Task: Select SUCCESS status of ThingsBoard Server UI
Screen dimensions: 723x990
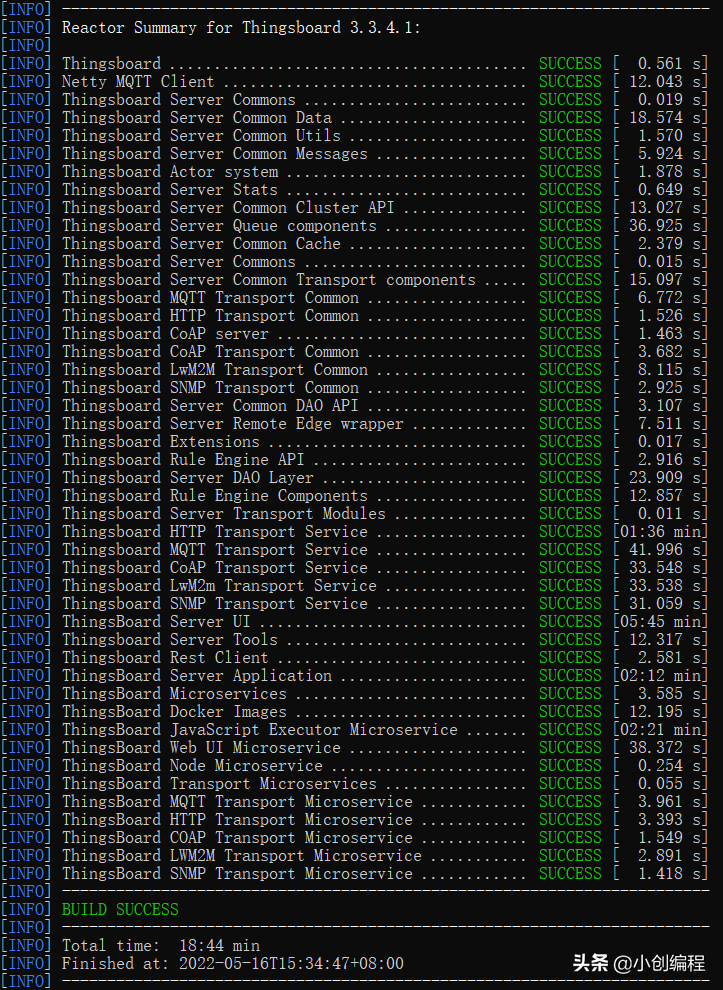Action: [570, 621]
